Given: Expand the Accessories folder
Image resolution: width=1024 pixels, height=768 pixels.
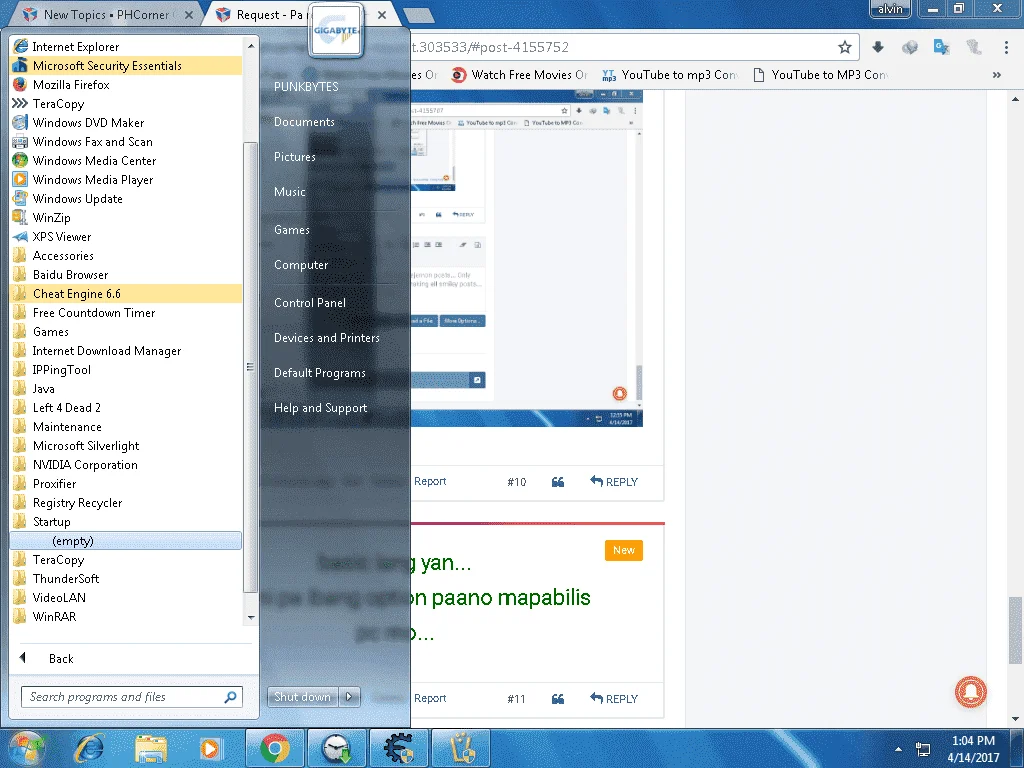Looking at the screenshot, I should [126, 255].
